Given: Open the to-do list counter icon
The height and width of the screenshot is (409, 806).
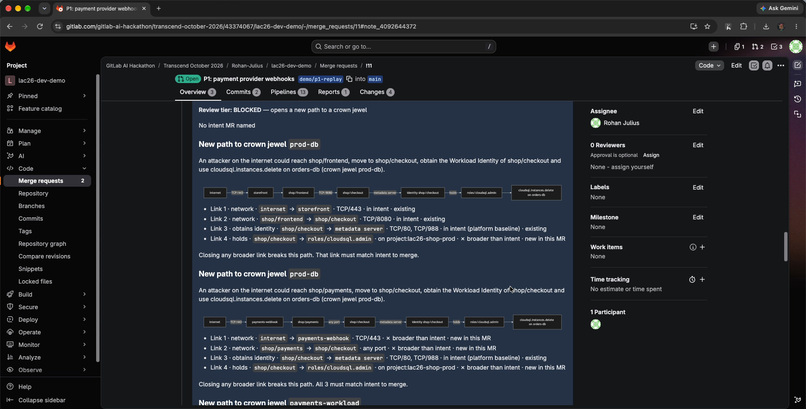Looking at the screenshot, I should pyautogui.click(x=777, y=47).
